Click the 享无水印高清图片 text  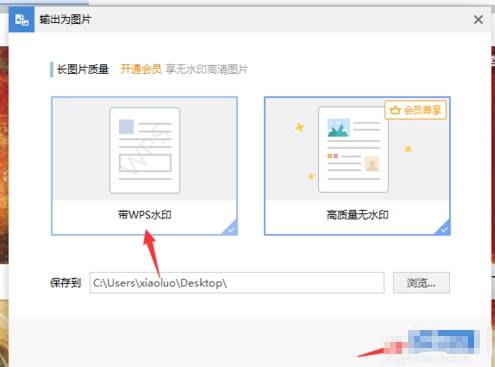point(207,69)
